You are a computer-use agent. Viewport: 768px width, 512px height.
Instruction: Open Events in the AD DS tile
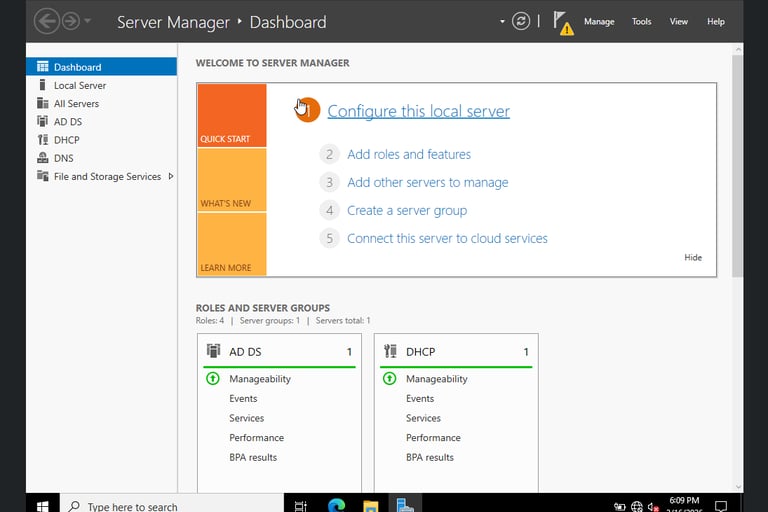243,398
